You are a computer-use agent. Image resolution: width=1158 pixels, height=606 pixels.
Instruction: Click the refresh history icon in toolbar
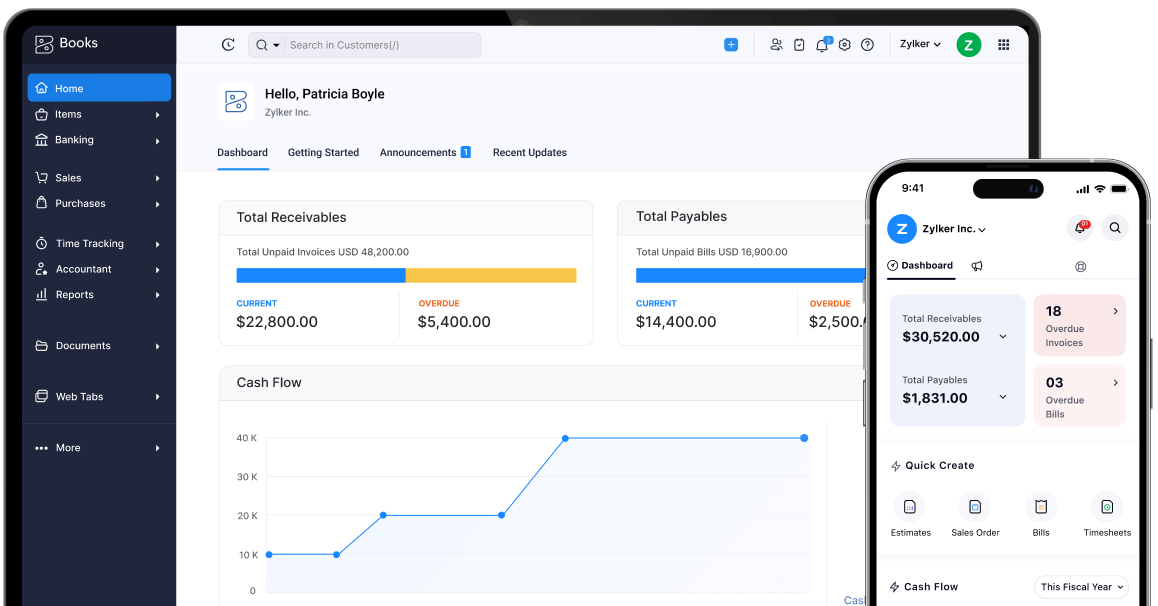(228, 44)
